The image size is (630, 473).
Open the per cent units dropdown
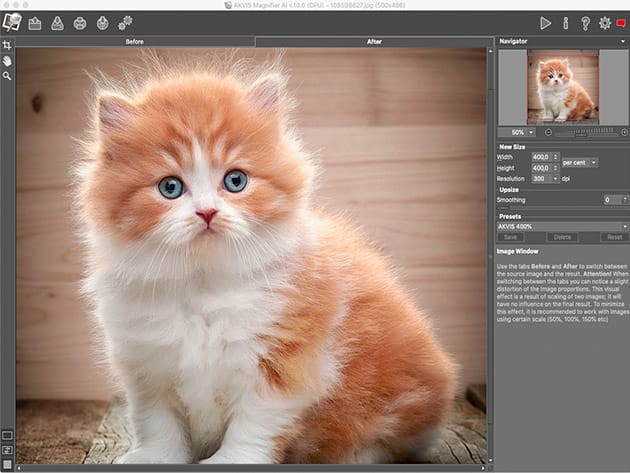579,162
